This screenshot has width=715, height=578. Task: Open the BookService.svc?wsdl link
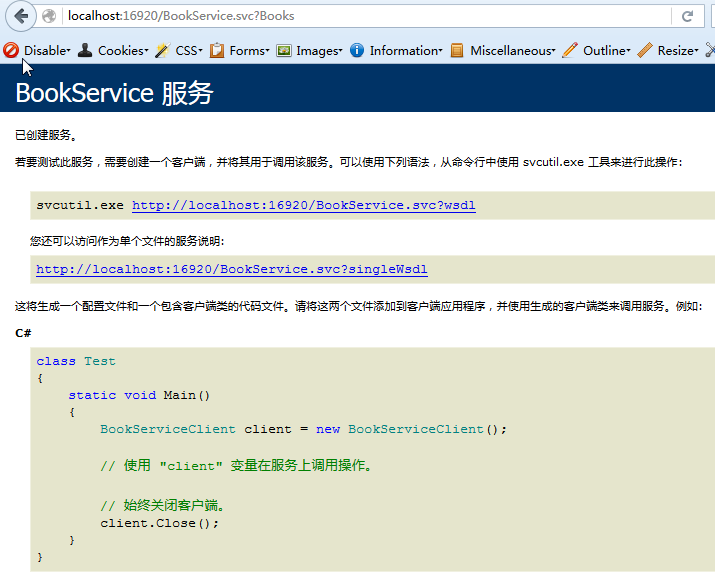coord(304,205)
